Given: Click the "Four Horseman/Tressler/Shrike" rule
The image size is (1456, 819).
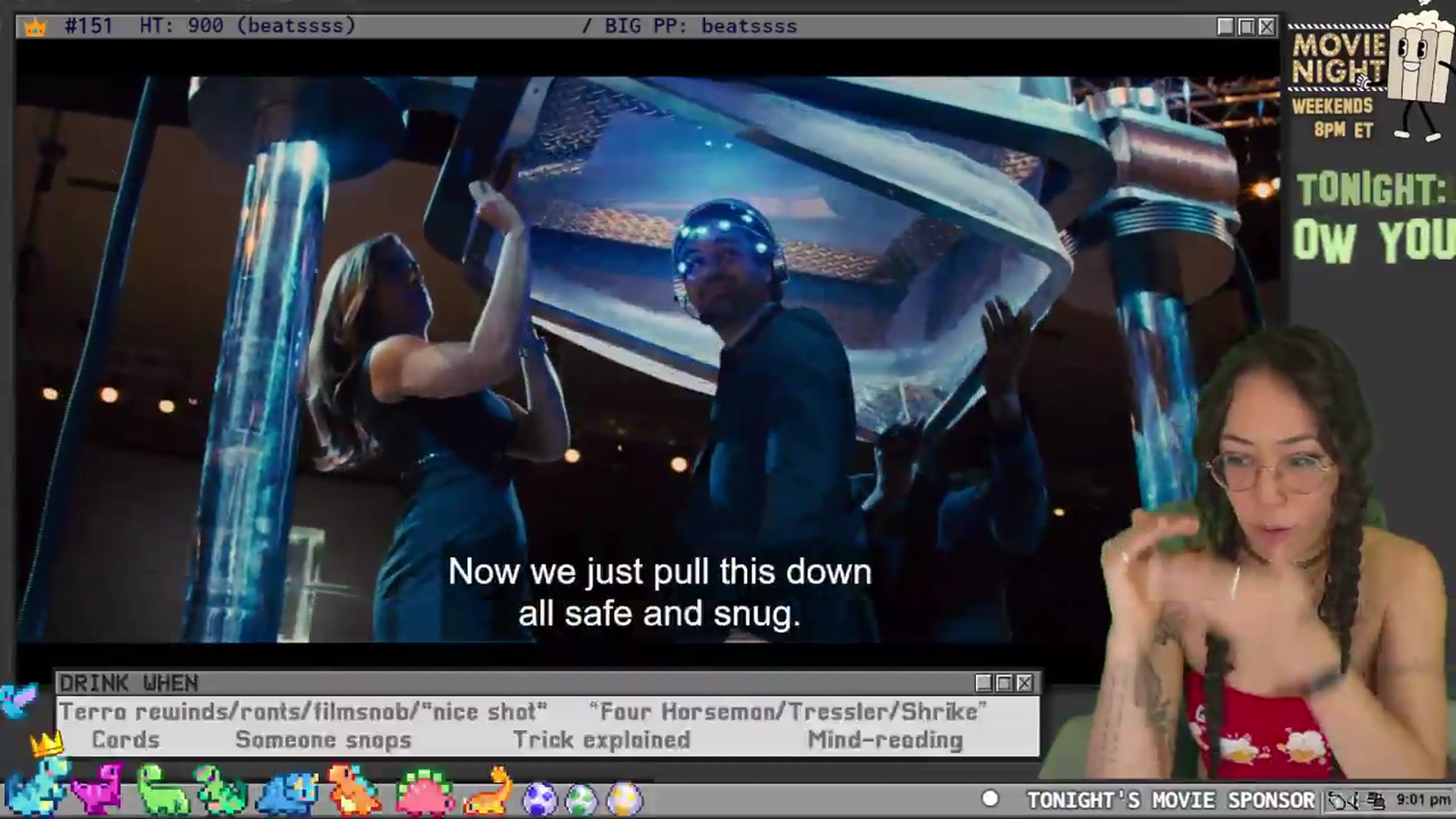Looking at the screenshot, I should [x=788, y=712].
